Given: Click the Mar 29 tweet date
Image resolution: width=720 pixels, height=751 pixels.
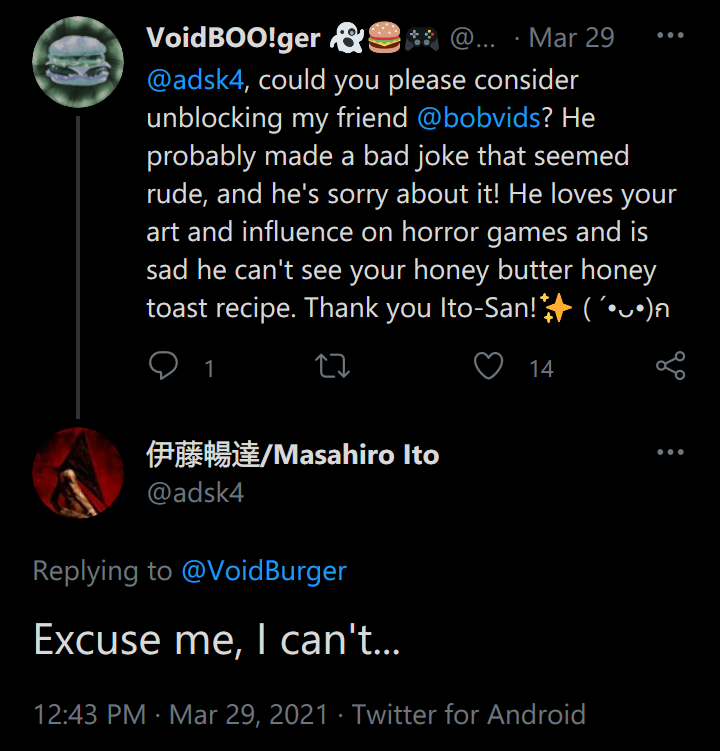Looking at the screenshot, I should (x=571, y=37).
